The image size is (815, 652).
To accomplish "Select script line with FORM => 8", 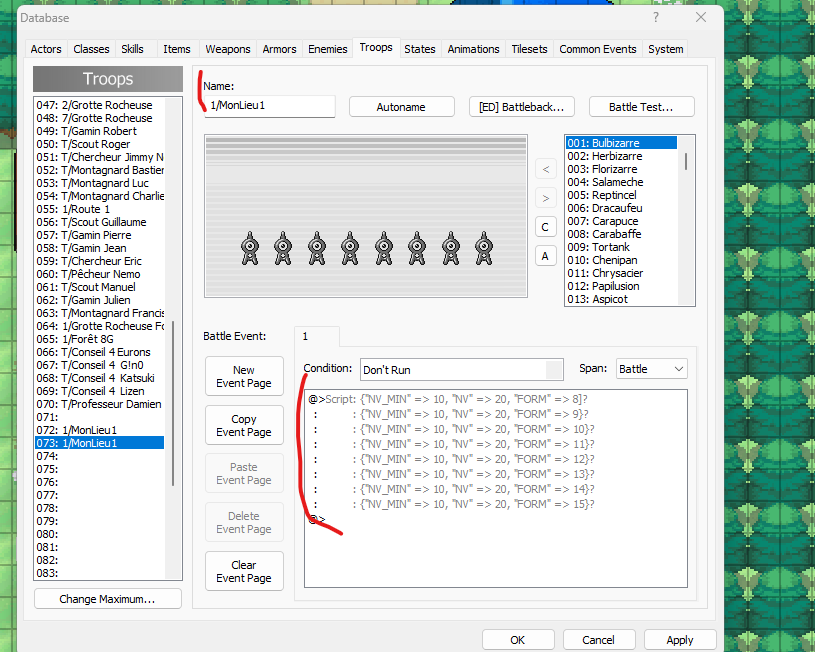I will (x=496, y=399).
